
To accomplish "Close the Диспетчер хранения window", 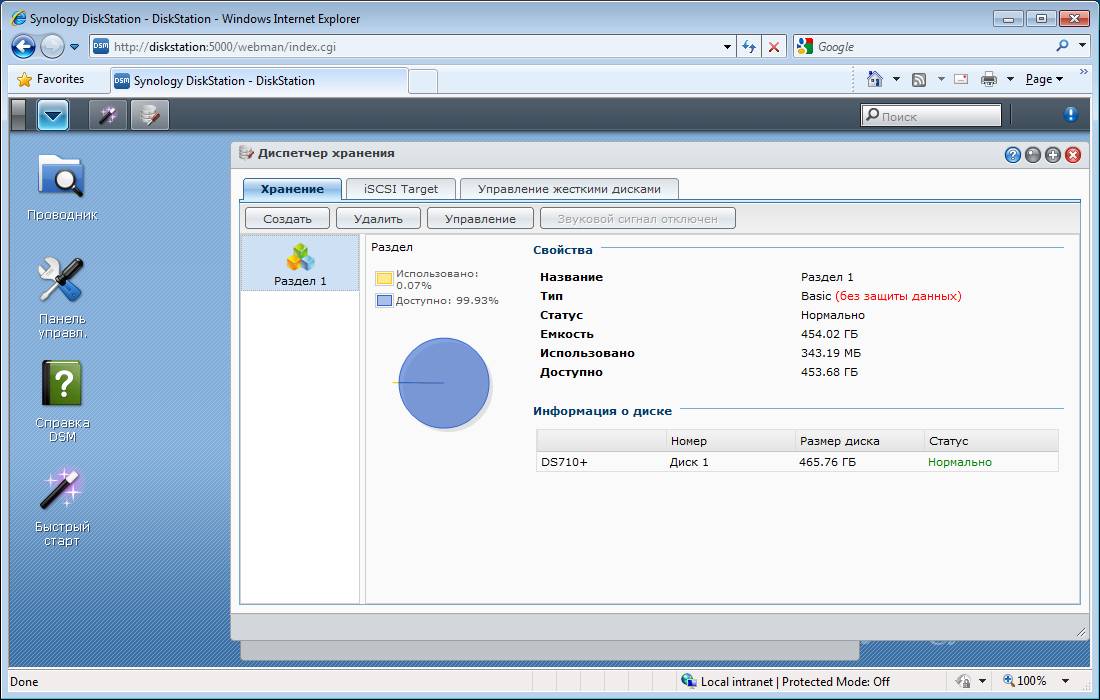I will pos(1073,155).
